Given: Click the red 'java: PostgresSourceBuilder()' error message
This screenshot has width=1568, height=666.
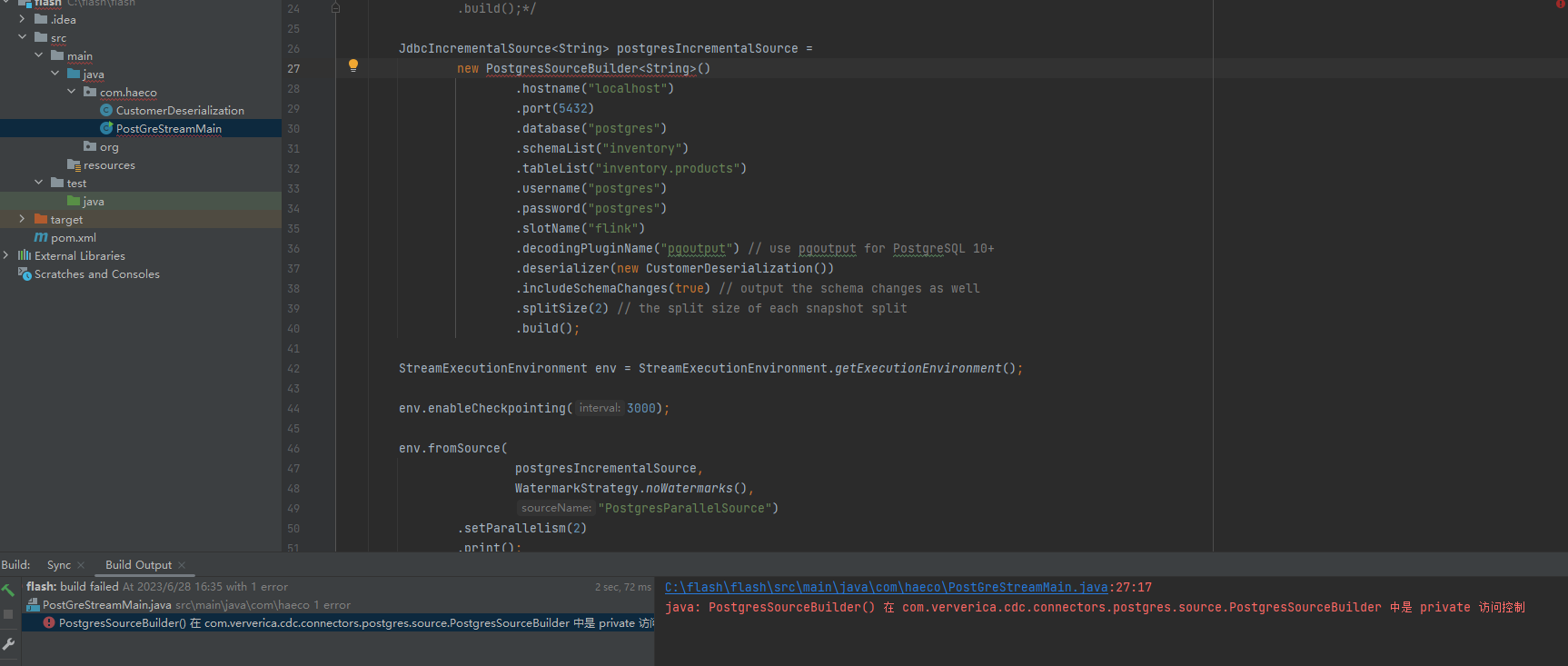Looking at the screenshot, I should 1095,607.
